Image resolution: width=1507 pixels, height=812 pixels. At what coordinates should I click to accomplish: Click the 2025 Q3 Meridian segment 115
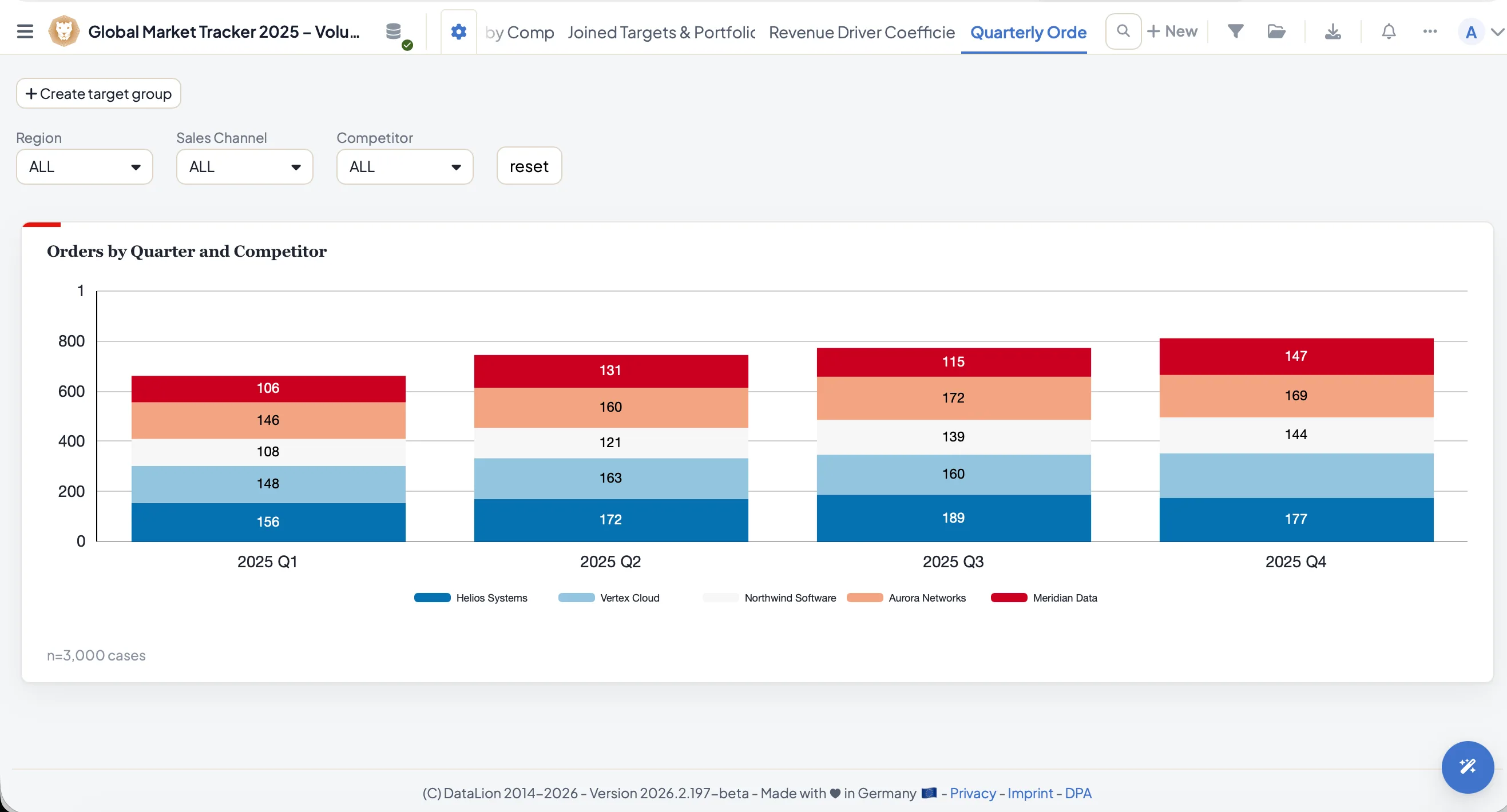954,363
